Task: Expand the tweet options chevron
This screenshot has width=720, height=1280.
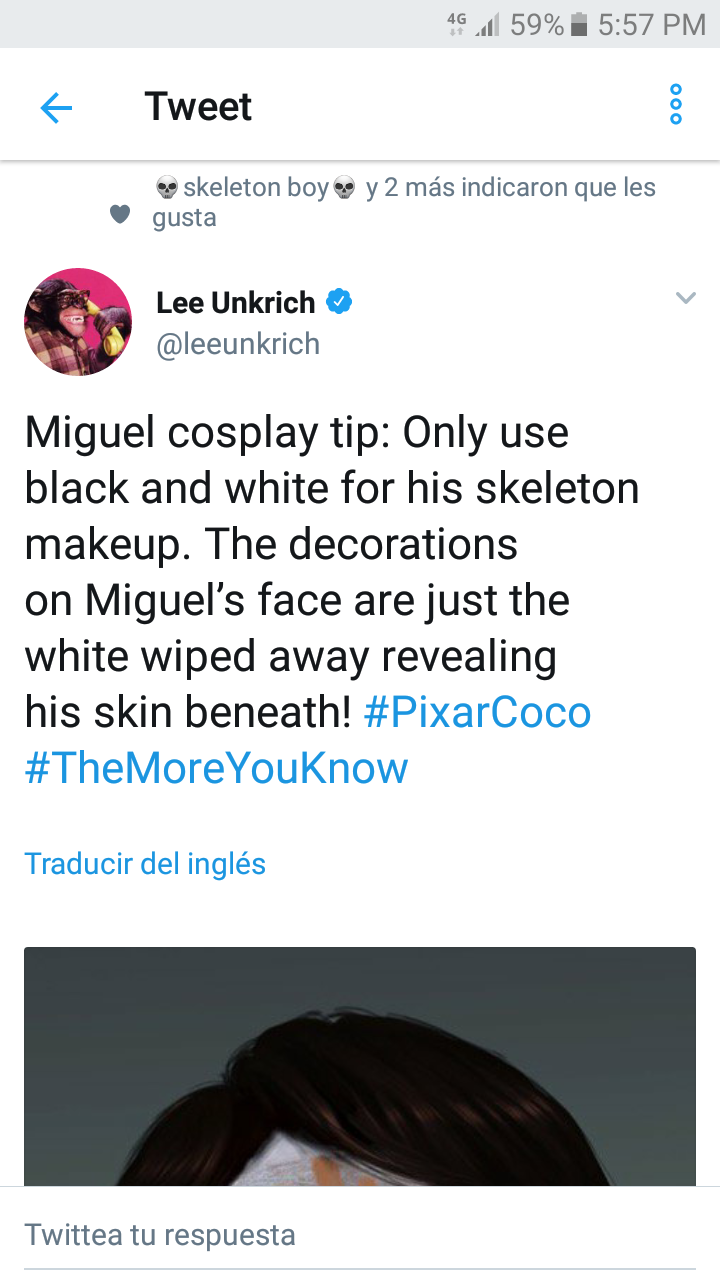Action: pos(685,298)
